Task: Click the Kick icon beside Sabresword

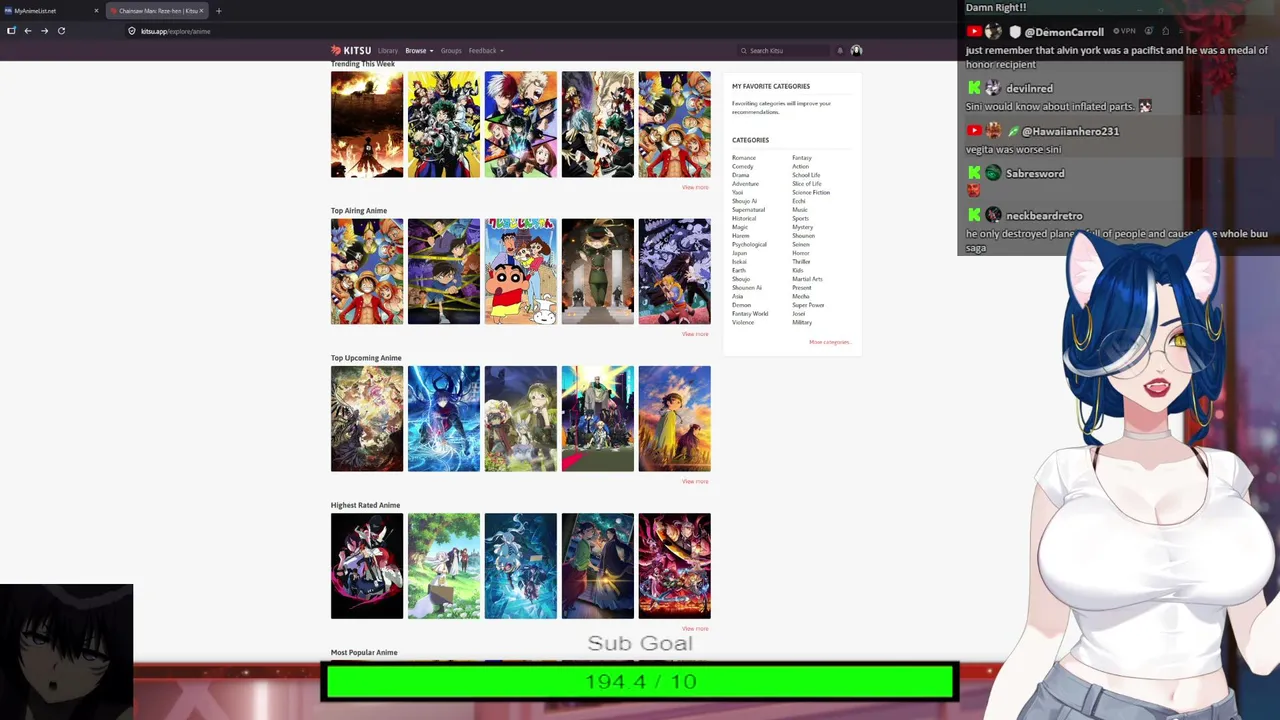Action: (974, 174)
